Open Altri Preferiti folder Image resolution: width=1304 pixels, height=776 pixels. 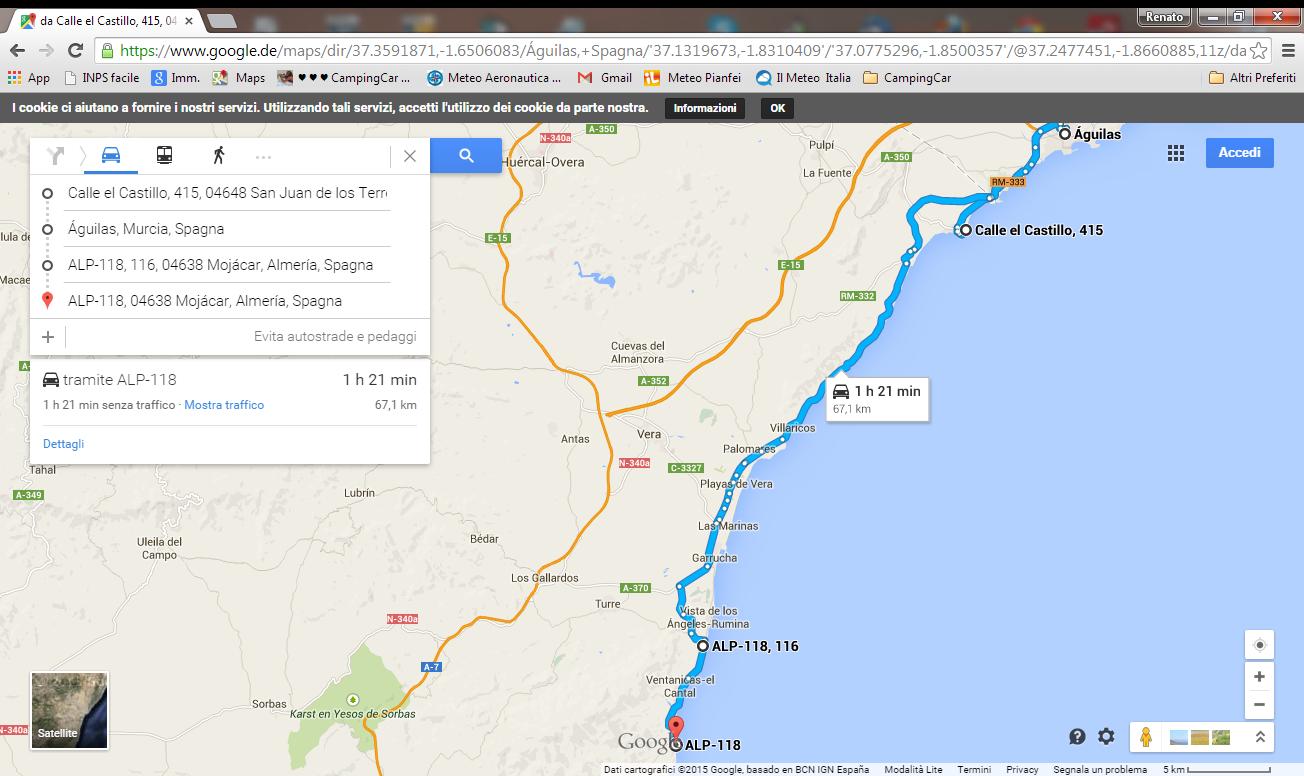tap(1253, 77)
